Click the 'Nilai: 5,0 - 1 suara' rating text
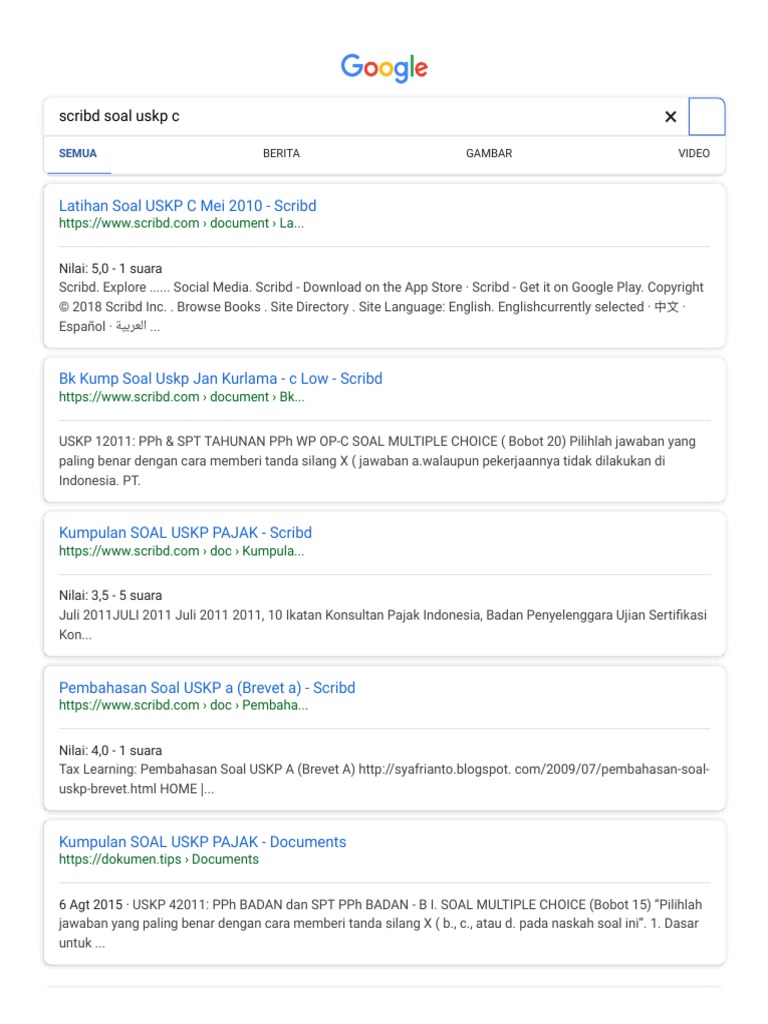Image resolution: width=768 pixels, height=1024 pixels. (x=110, y=269)
